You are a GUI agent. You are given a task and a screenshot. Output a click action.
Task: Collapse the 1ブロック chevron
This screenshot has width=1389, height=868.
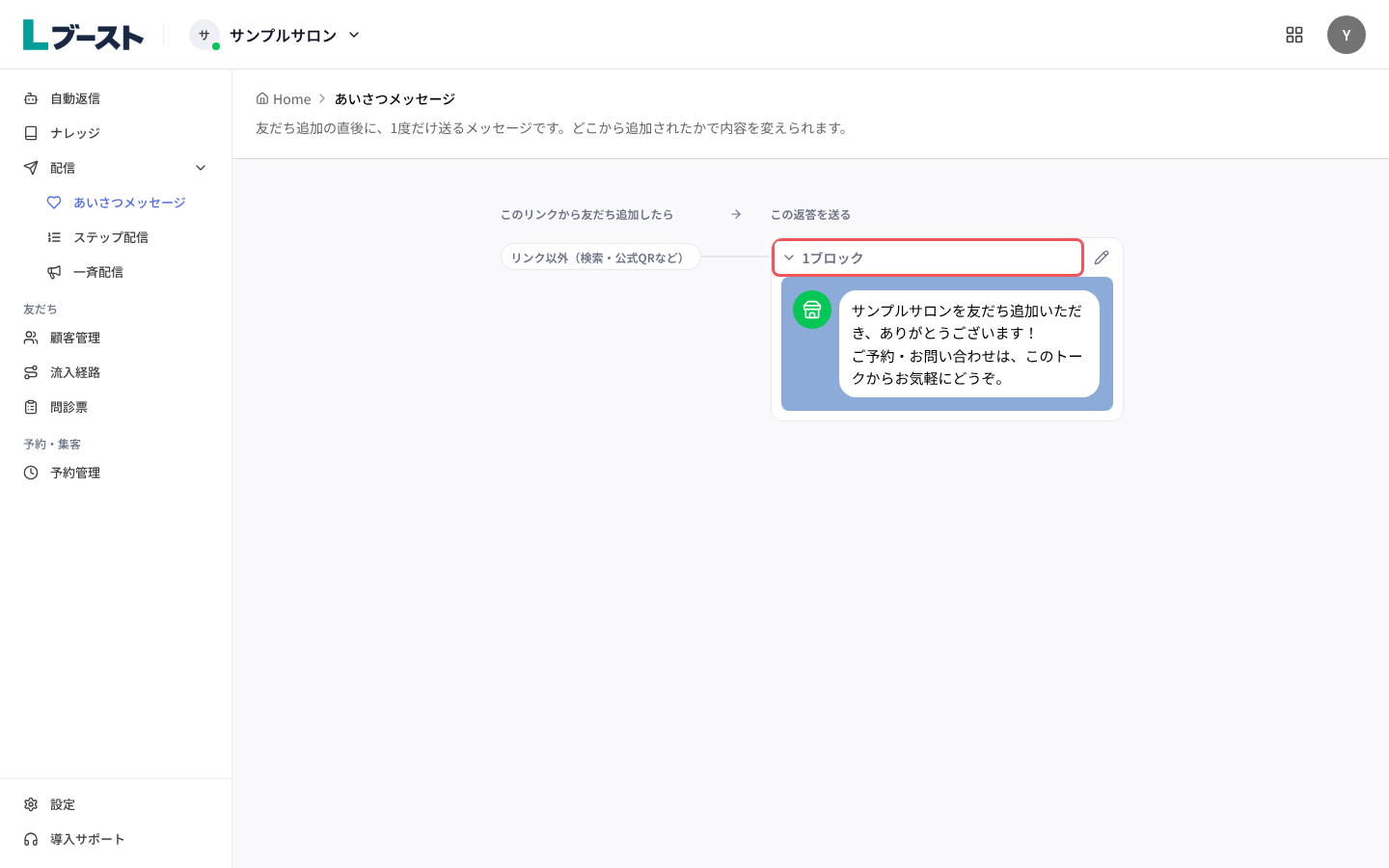coord(789,258)
